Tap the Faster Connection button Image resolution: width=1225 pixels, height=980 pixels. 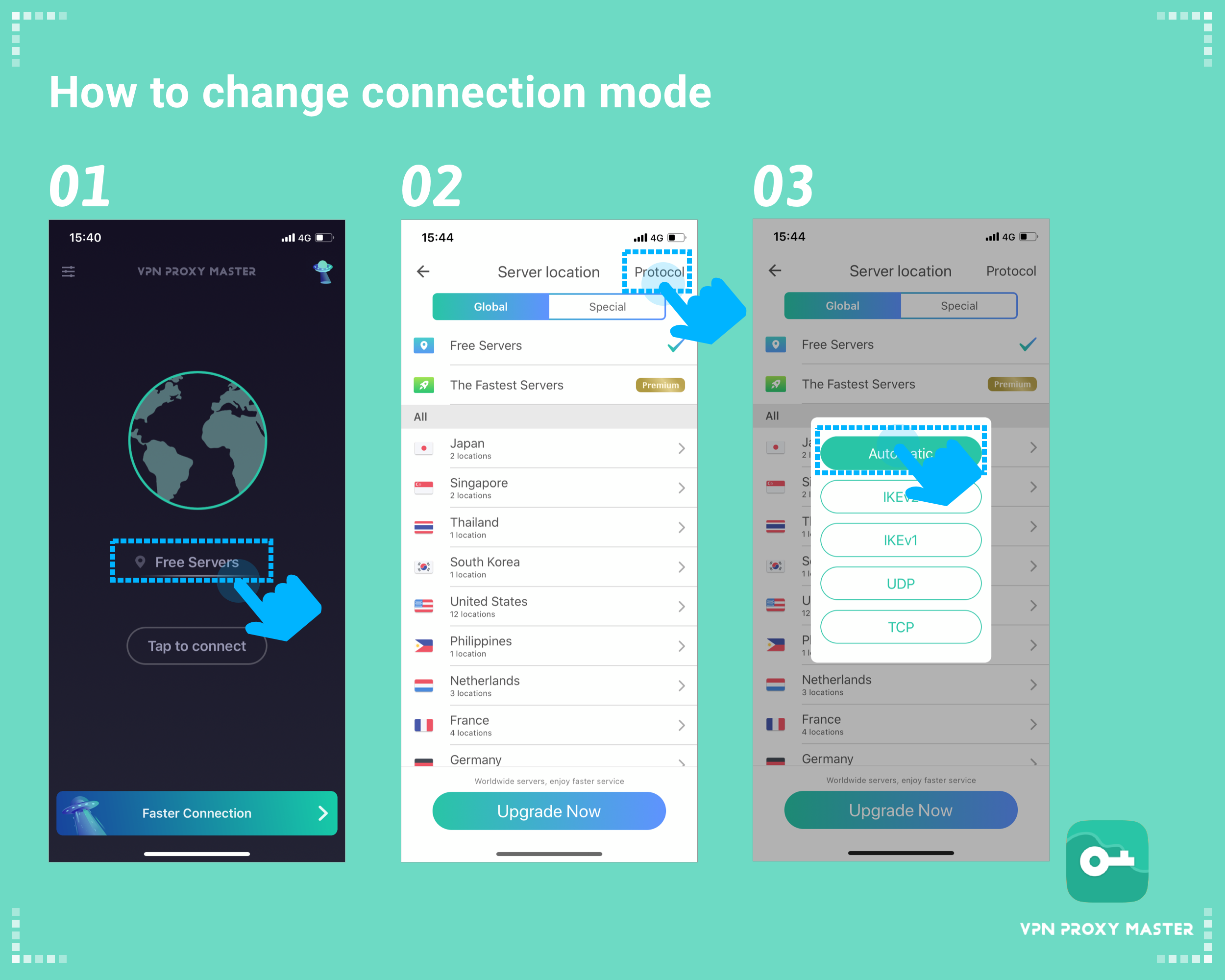[x=198, y=812]
